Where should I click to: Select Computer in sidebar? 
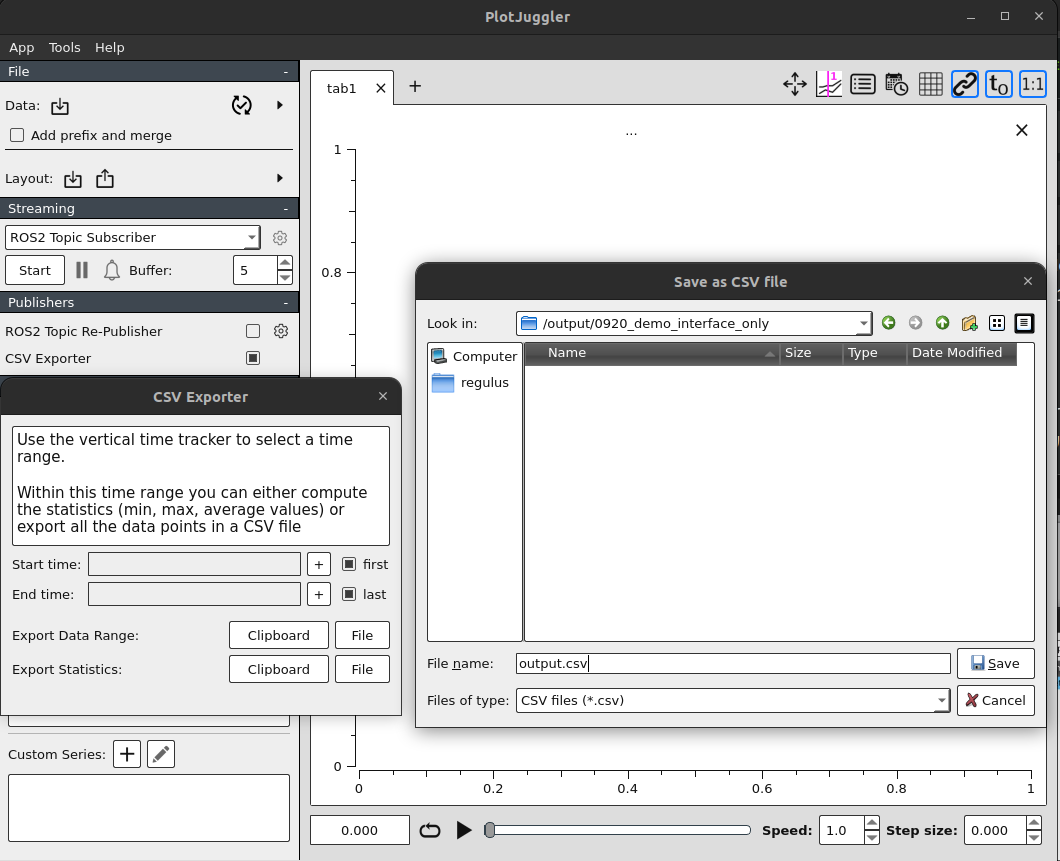coord(475,356)
